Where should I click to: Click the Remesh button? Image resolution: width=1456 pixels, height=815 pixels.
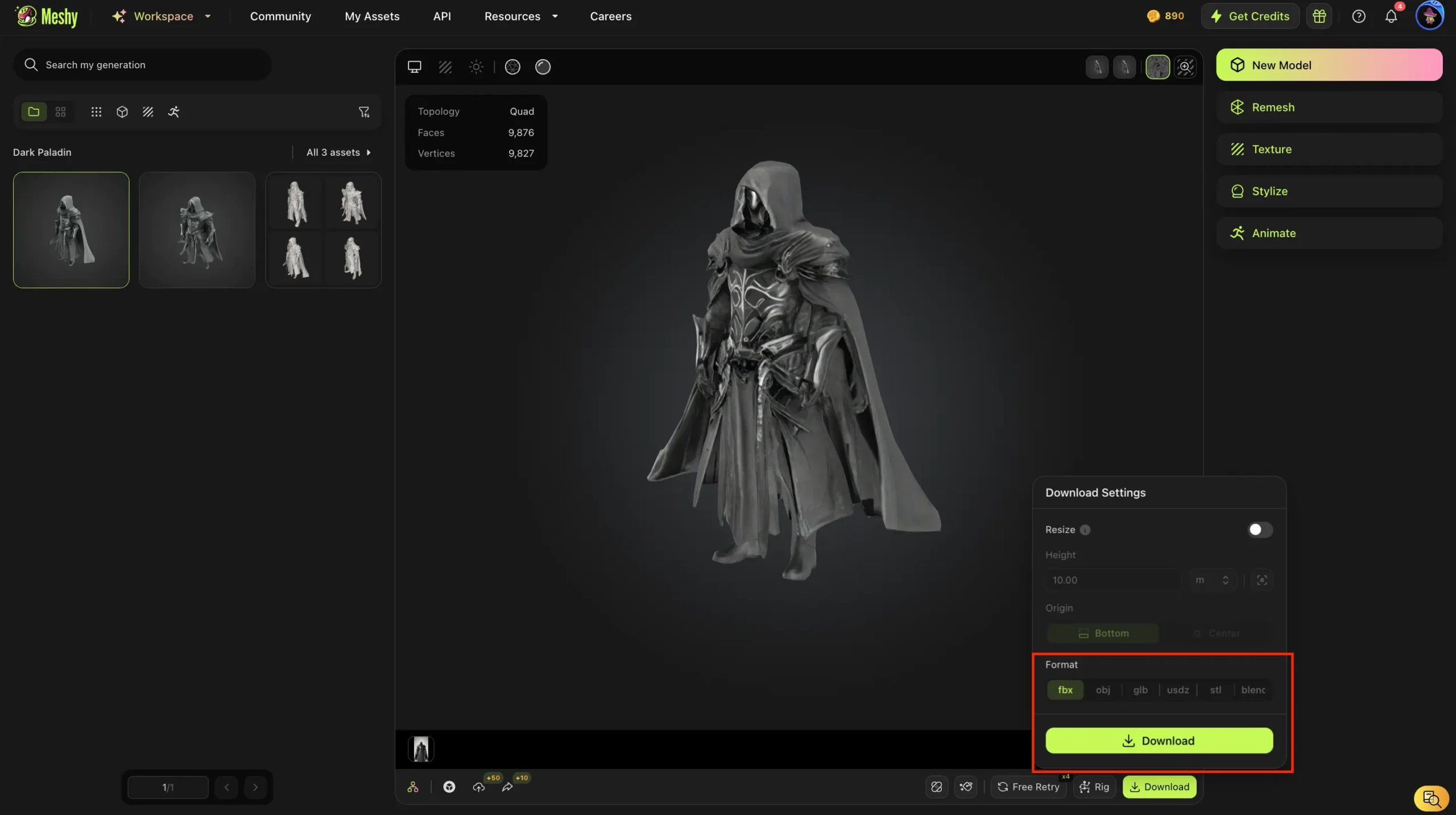pyautogui.click(x=1329, y=107)
